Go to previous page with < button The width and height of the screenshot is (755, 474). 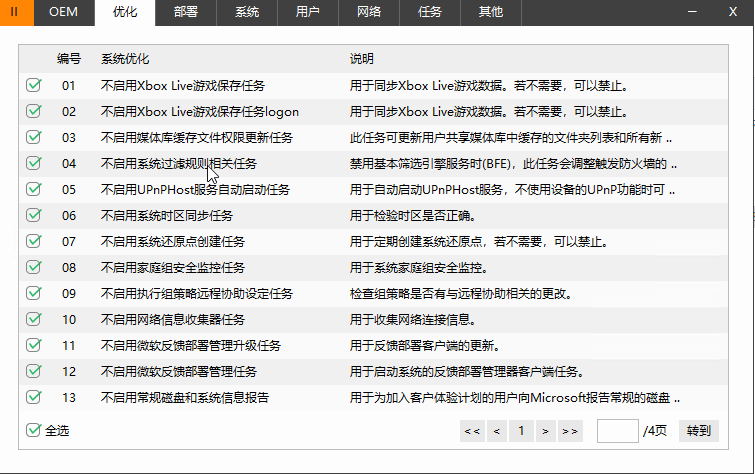497,431
